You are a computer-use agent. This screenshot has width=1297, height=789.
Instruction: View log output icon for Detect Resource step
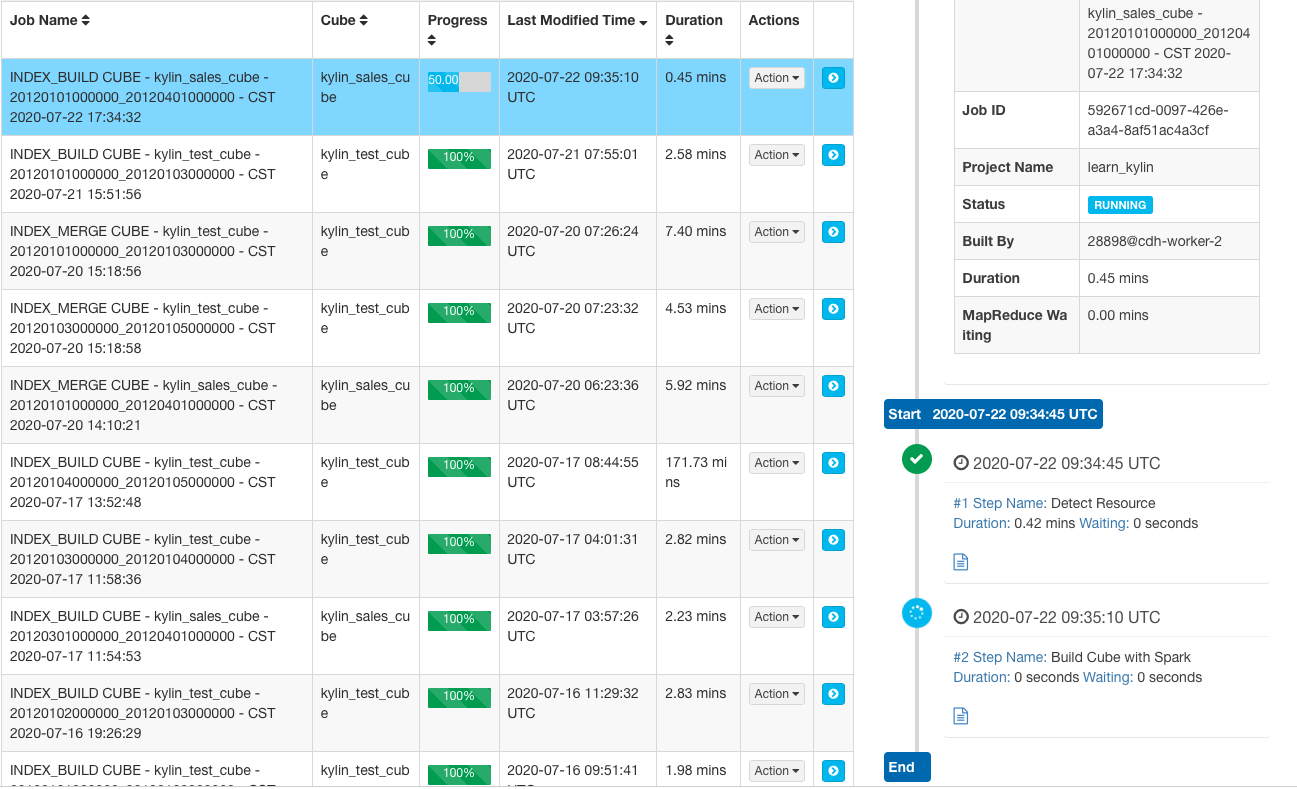pos(960,562)
